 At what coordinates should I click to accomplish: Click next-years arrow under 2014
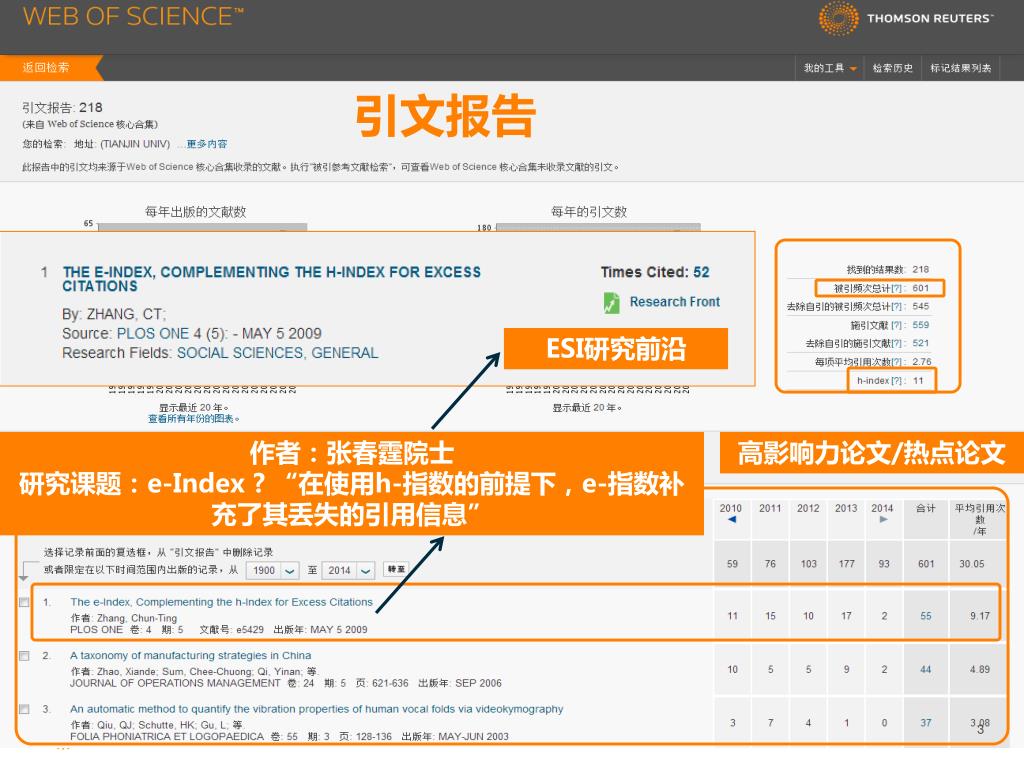883,520
